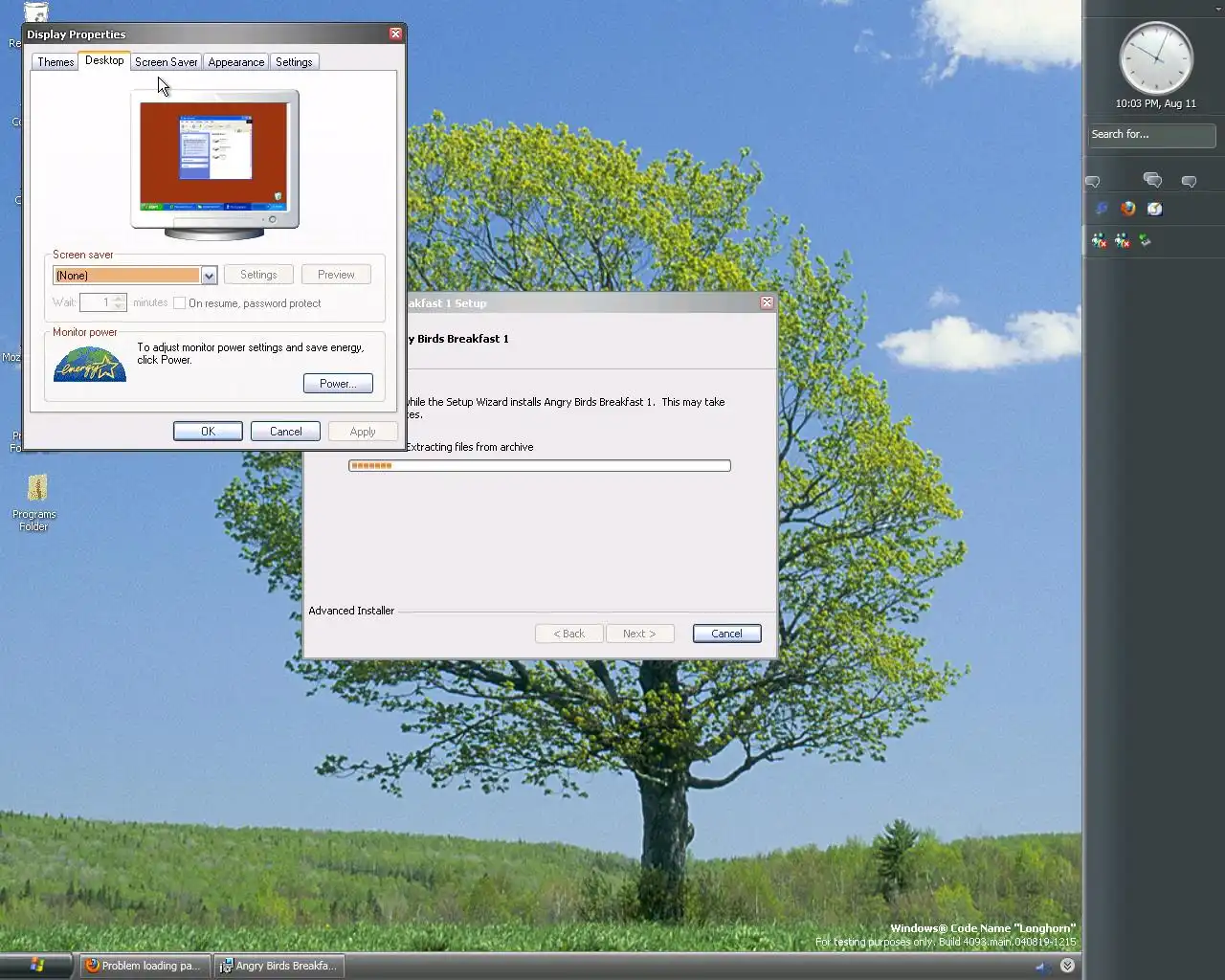Switch to 'Angry Birds Breakfa...' taskbar item
The height and width of the screenshot is (980, 1225).
(278, 966)
